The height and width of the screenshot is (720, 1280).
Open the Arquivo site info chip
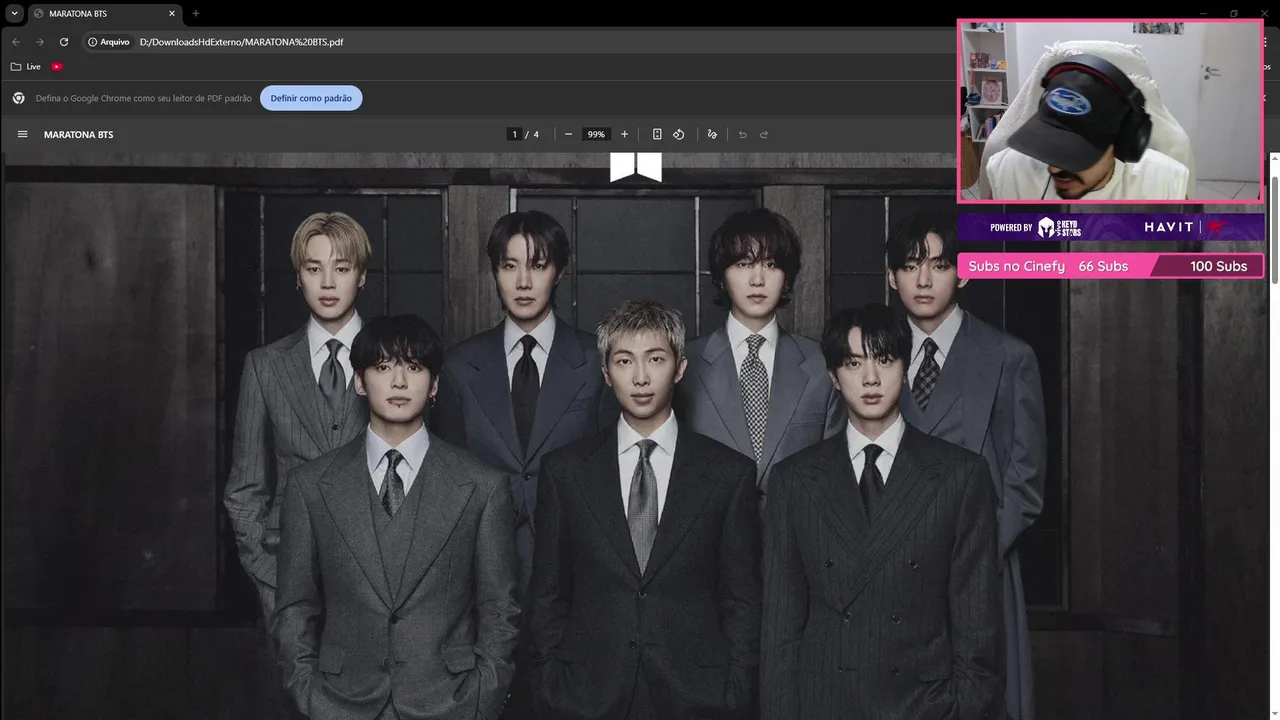pyautogui.click(x=109, y=42)
